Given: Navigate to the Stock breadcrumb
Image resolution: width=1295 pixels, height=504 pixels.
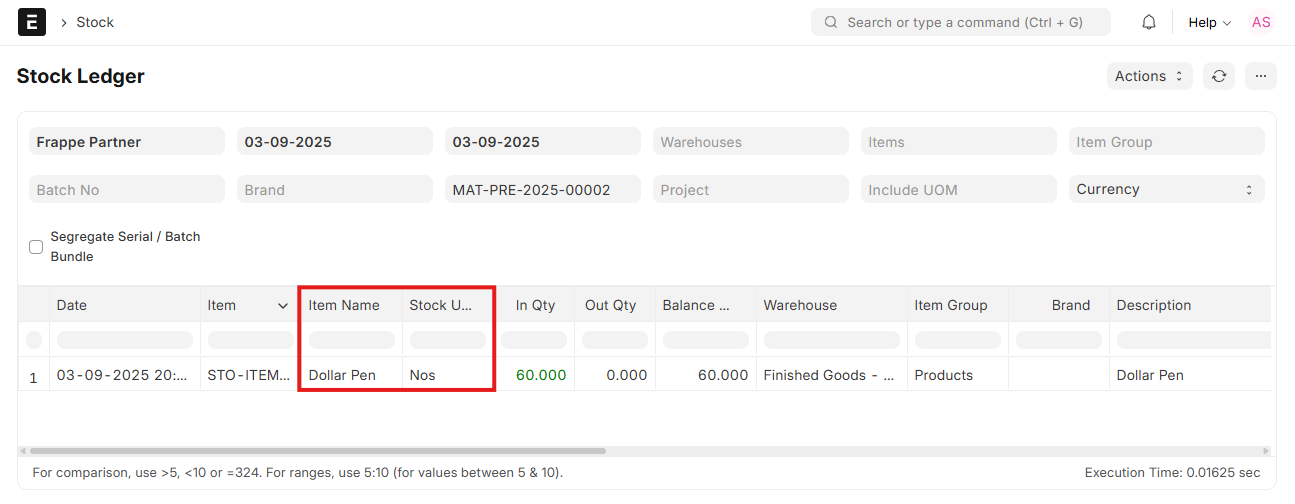Looking at the screenshot, I should click(x=95, y=22).
